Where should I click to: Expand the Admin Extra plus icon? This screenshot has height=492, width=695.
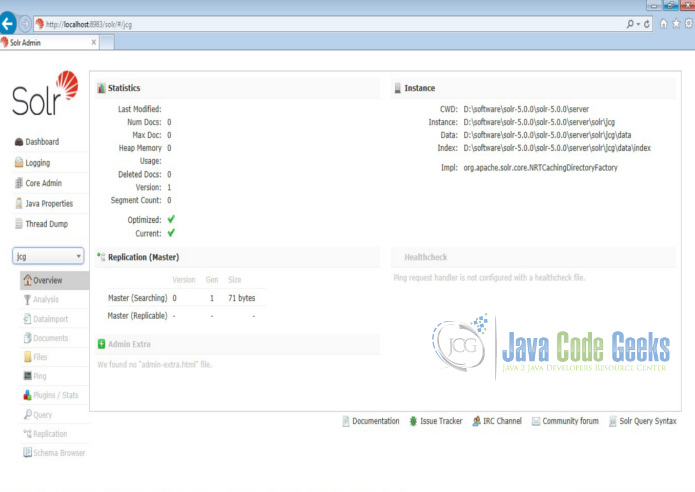(x=102, y=344)
